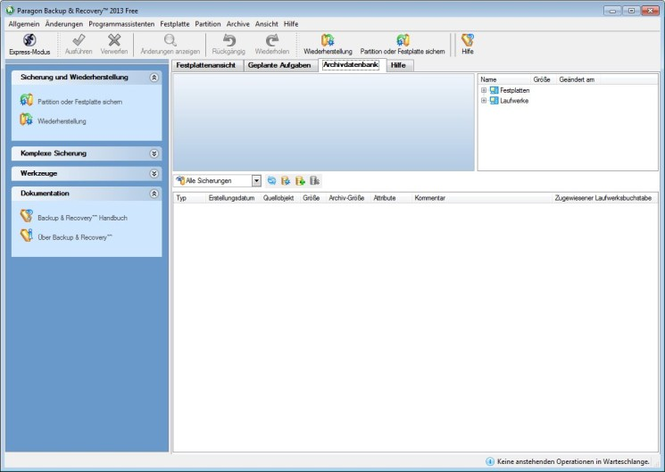This screenshot has height=472, width=665.
Task: Click the Über Backup & Recovery info icon
Action: tap(26, 235)
